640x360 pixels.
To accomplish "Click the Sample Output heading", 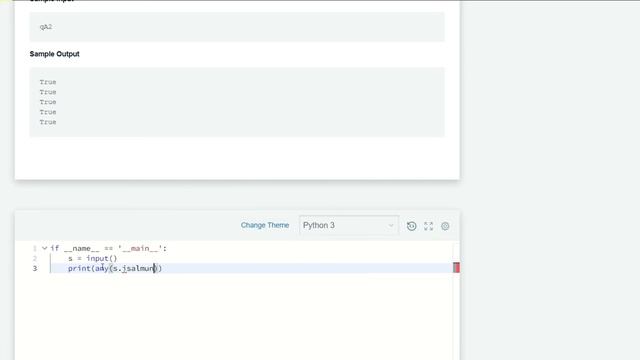I will [55, 54].
